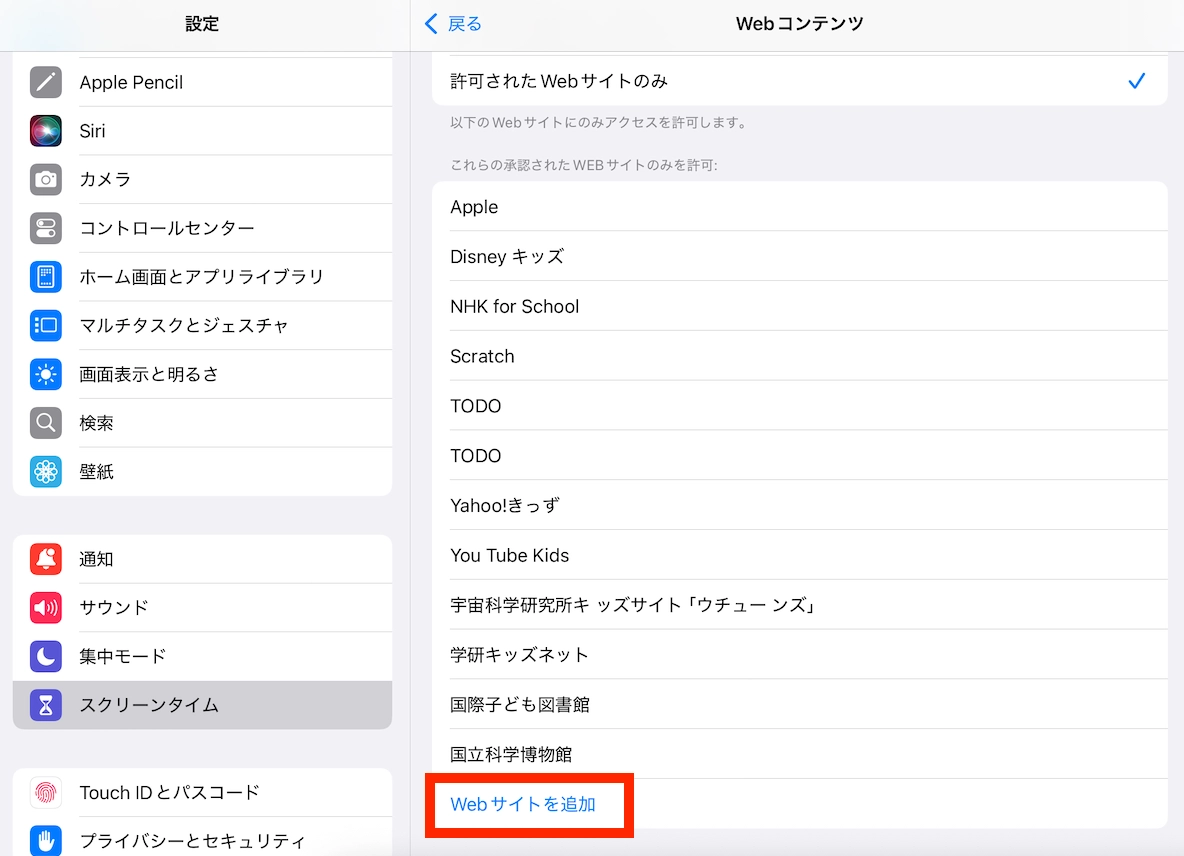Tap the back chevron arrow
1184x856 pixels.
coord(431,23)
